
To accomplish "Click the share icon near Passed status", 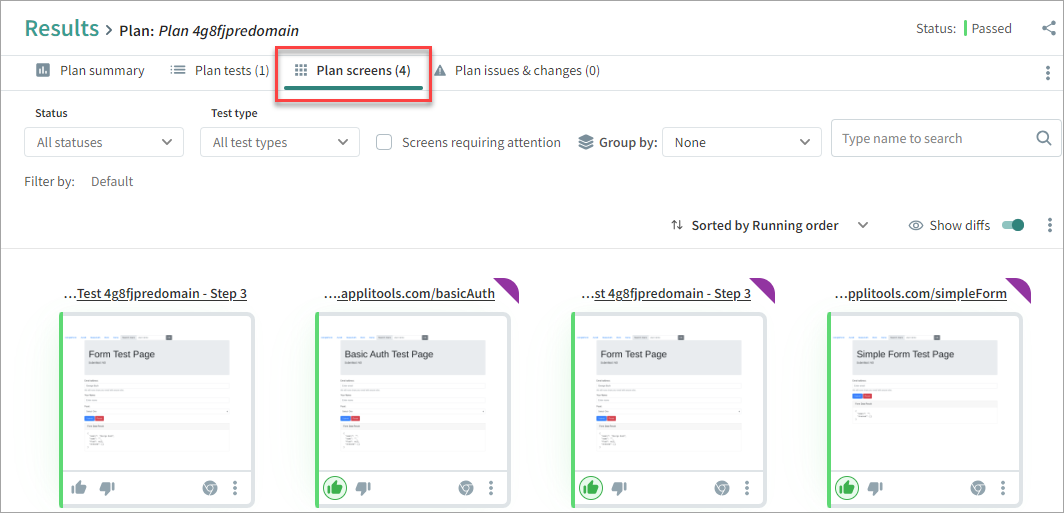I will (1048, 28).
